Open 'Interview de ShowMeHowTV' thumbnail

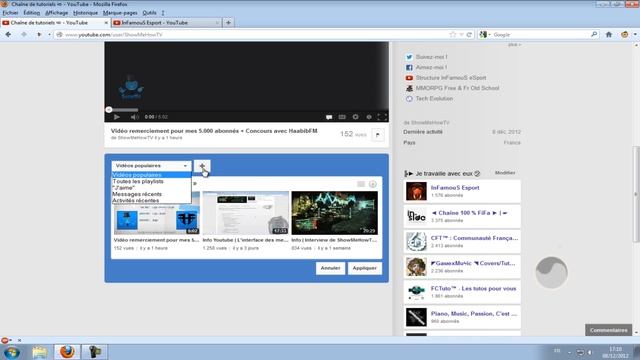pos(334,213)
